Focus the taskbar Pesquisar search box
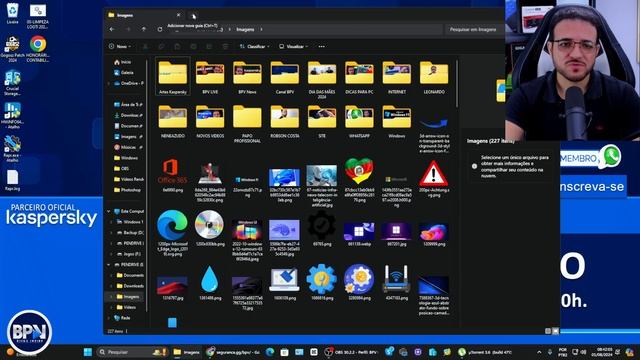The width and height of the screenshot is (640, 360). [133, 352]
